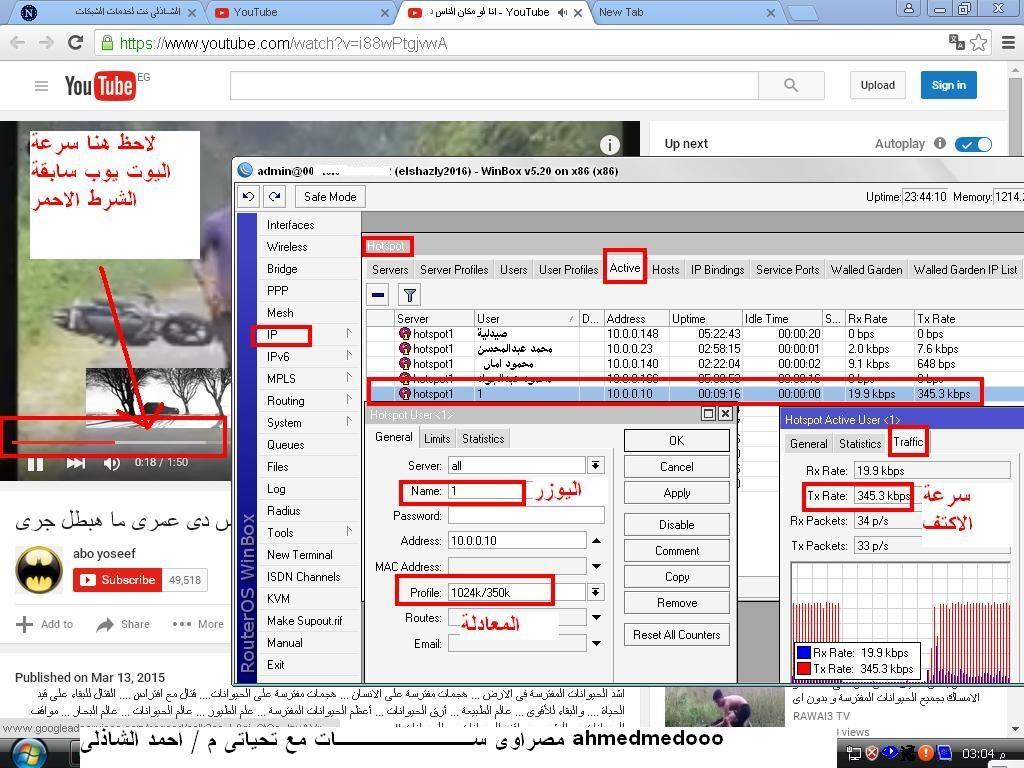Skip to the next video

(75, 463)
